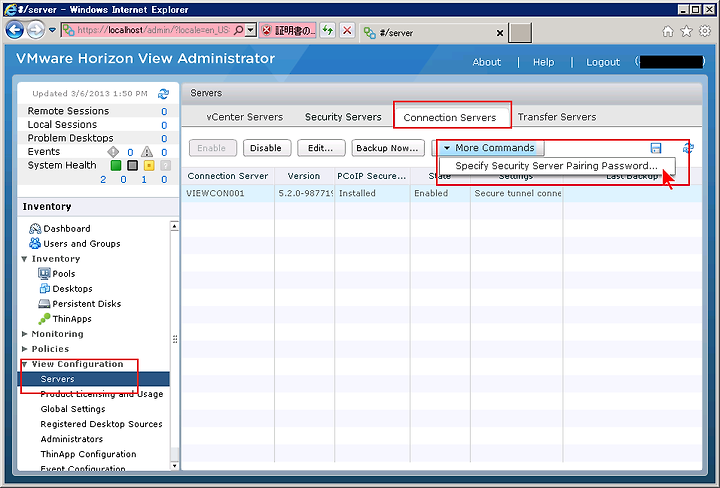Close the #/server browser tab
Image resolution: width=720 pixels, height=488 pixels.
(x=500, y=33)
